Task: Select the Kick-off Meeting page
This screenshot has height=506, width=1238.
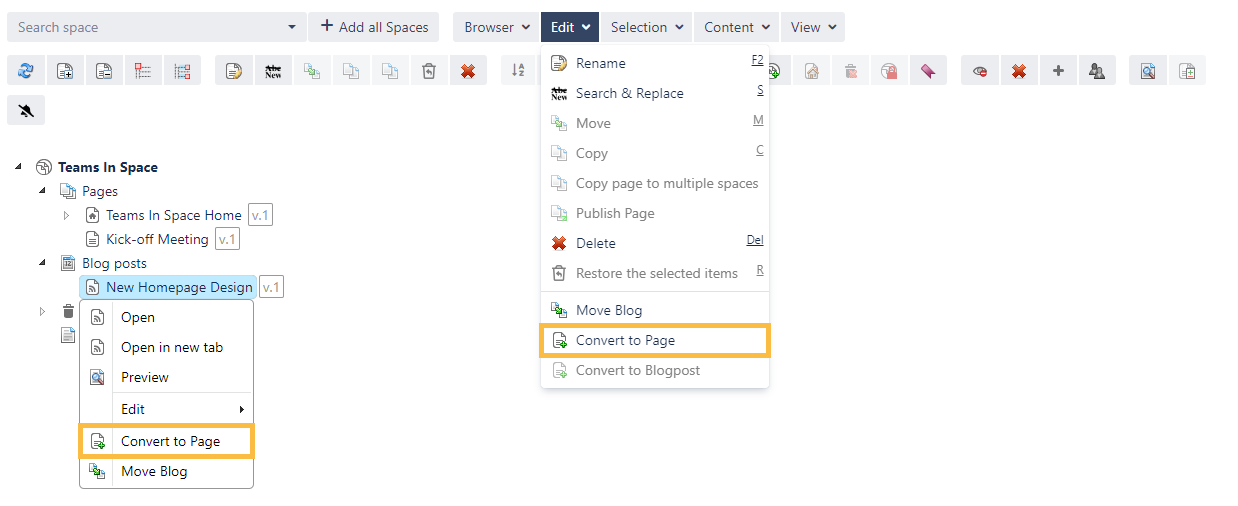Action: [x=157, y=239]
